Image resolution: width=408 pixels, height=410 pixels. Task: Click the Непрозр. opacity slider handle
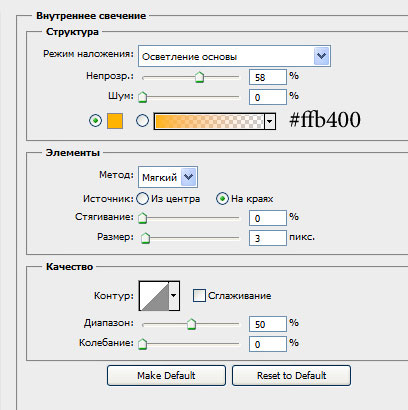tap(199, 77)
